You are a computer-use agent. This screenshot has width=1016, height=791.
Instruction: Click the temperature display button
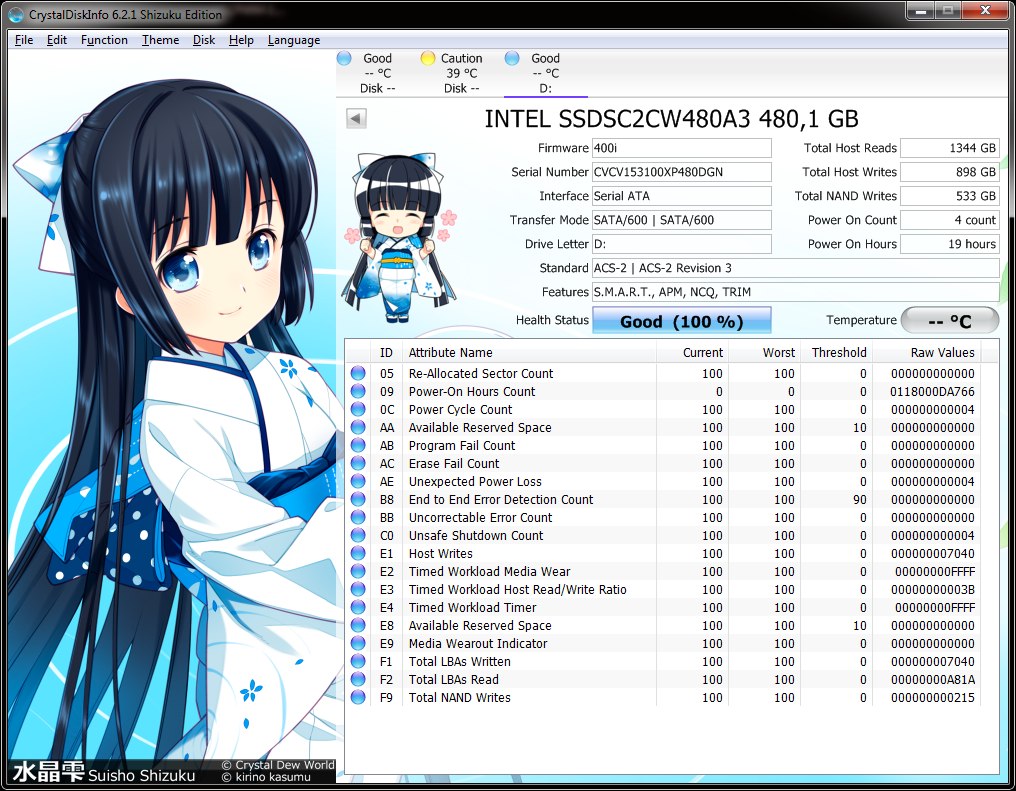tap(949, 321)
